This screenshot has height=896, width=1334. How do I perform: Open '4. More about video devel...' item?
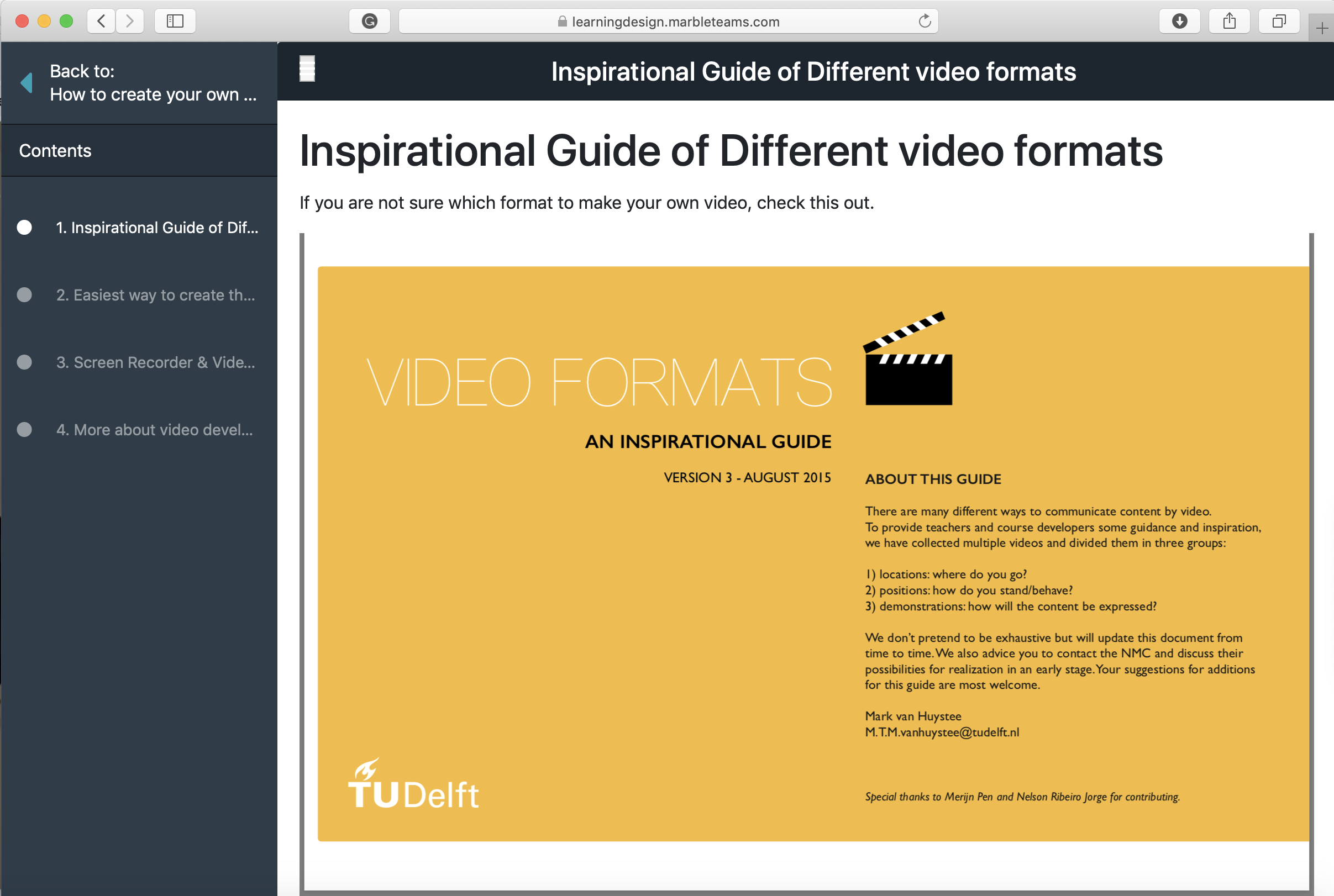point(154,430)
